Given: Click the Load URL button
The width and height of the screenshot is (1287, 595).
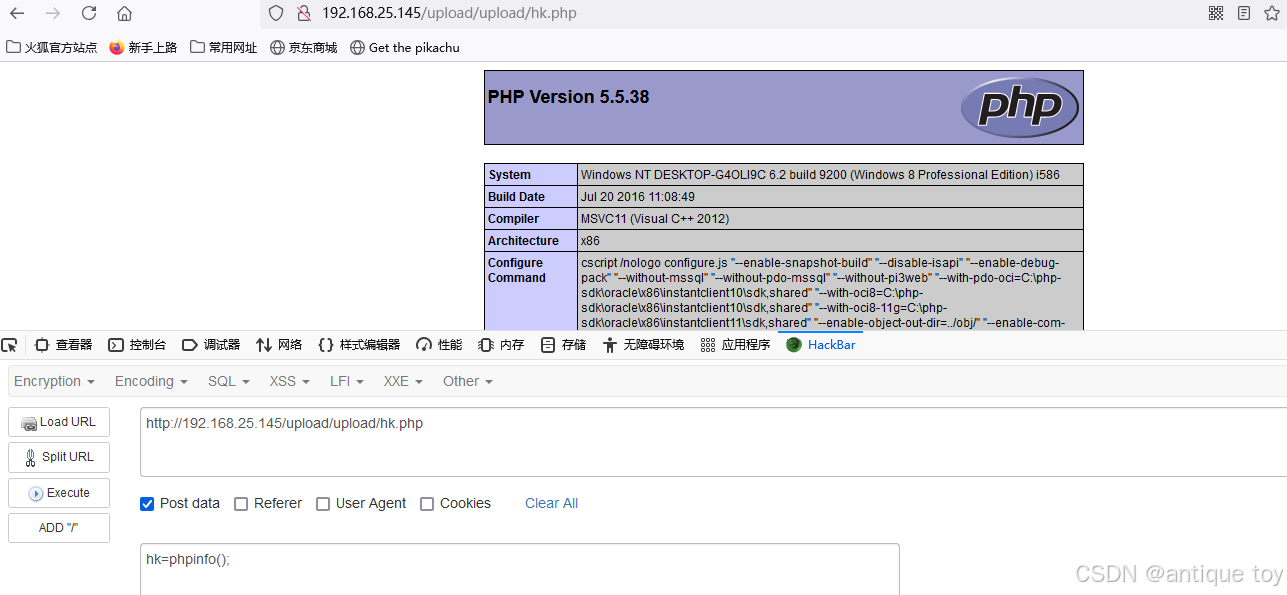Looking at the screenshot, I should point(59,422).
